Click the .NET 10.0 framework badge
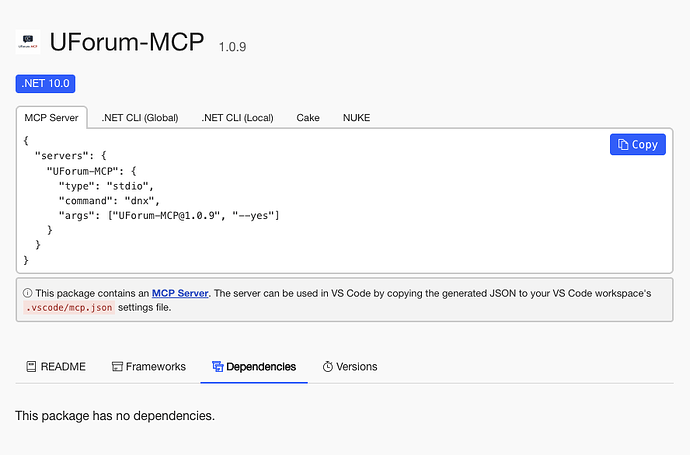This screenshot has width=690, height=455. [x=46, y=84]
